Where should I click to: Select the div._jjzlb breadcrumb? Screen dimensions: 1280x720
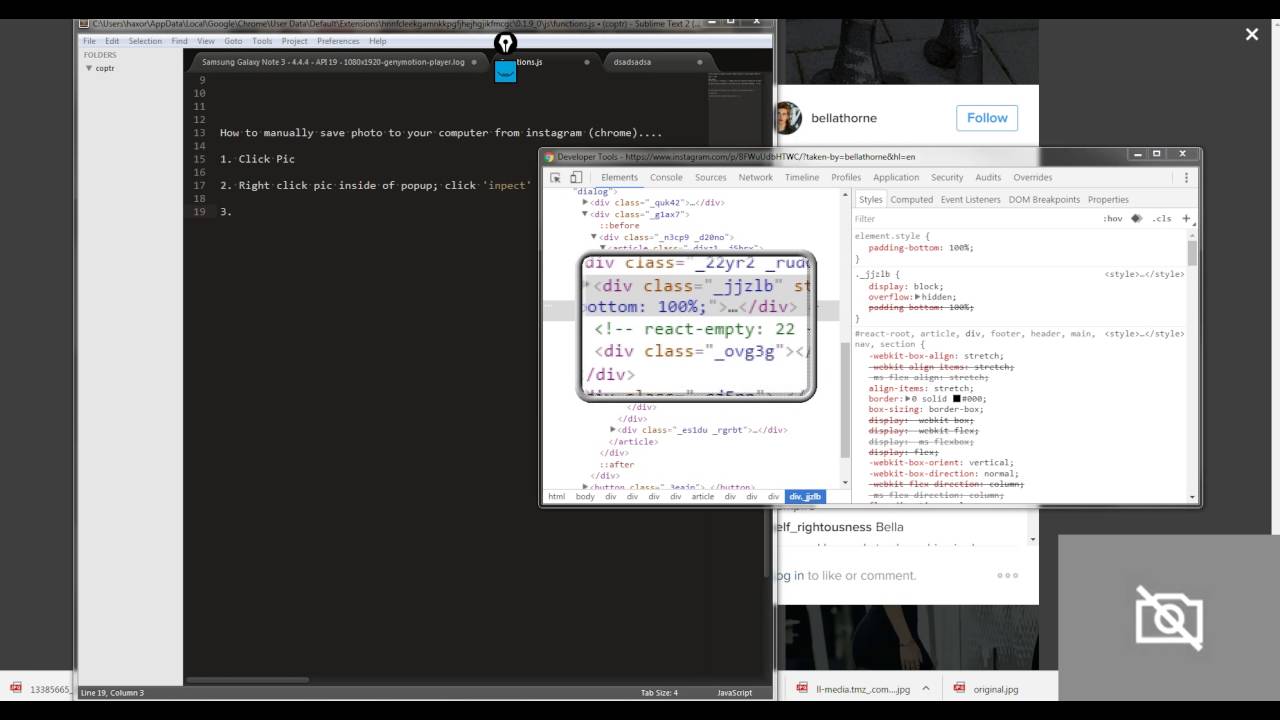805,496
